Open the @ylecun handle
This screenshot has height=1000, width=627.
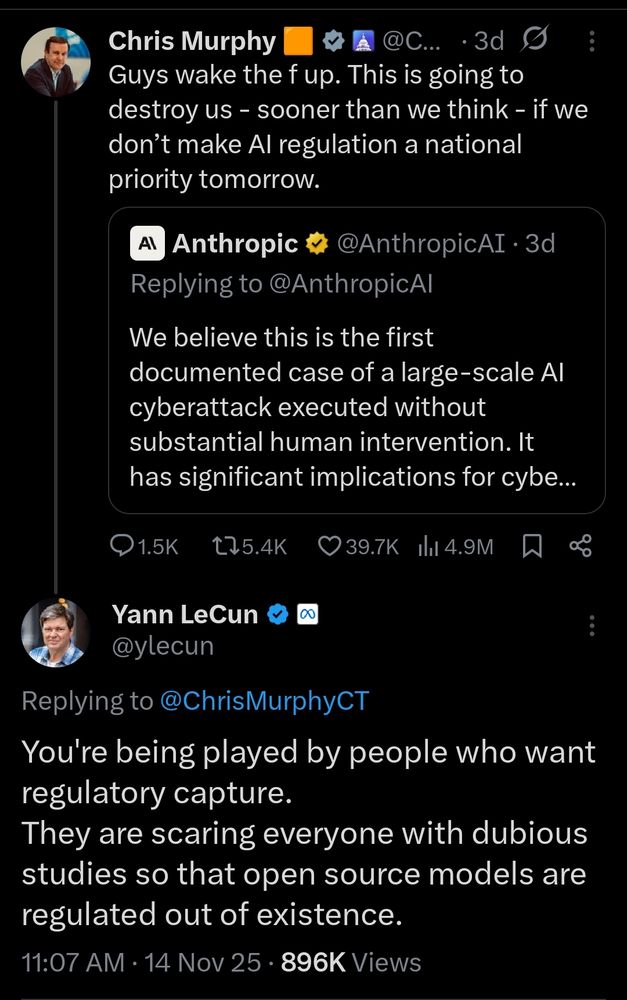pos(161,646)
